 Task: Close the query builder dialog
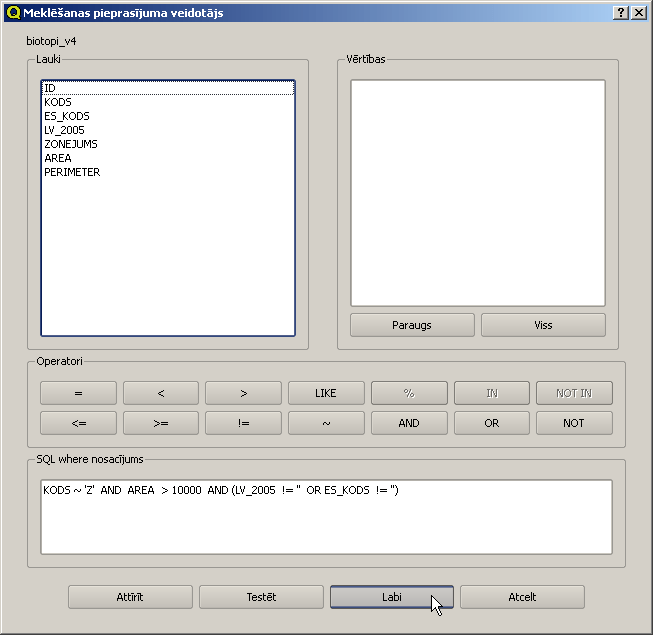pos(639,13)
